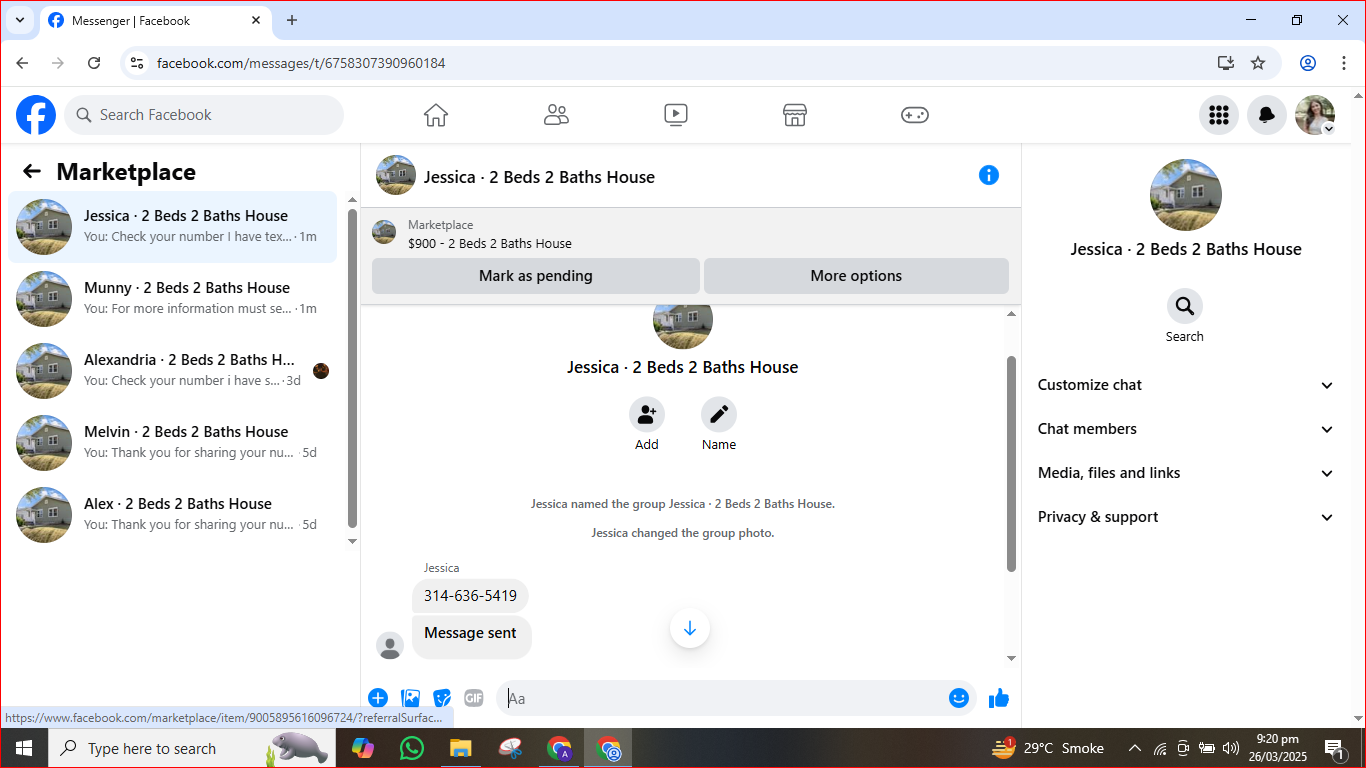Open the Gaming controller icon
Viewport: 1366px width, 768px height.
pyautogui.click(x=915, y=115)
